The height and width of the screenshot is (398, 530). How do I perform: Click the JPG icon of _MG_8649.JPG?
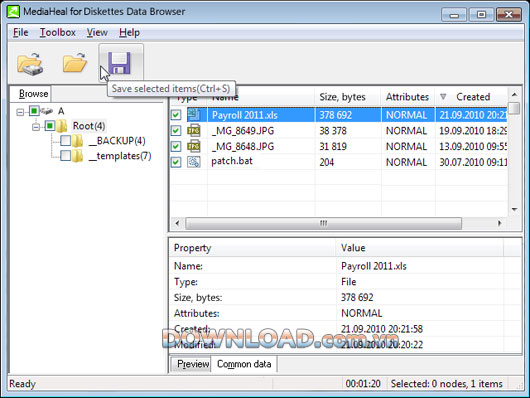coord(194,131)
